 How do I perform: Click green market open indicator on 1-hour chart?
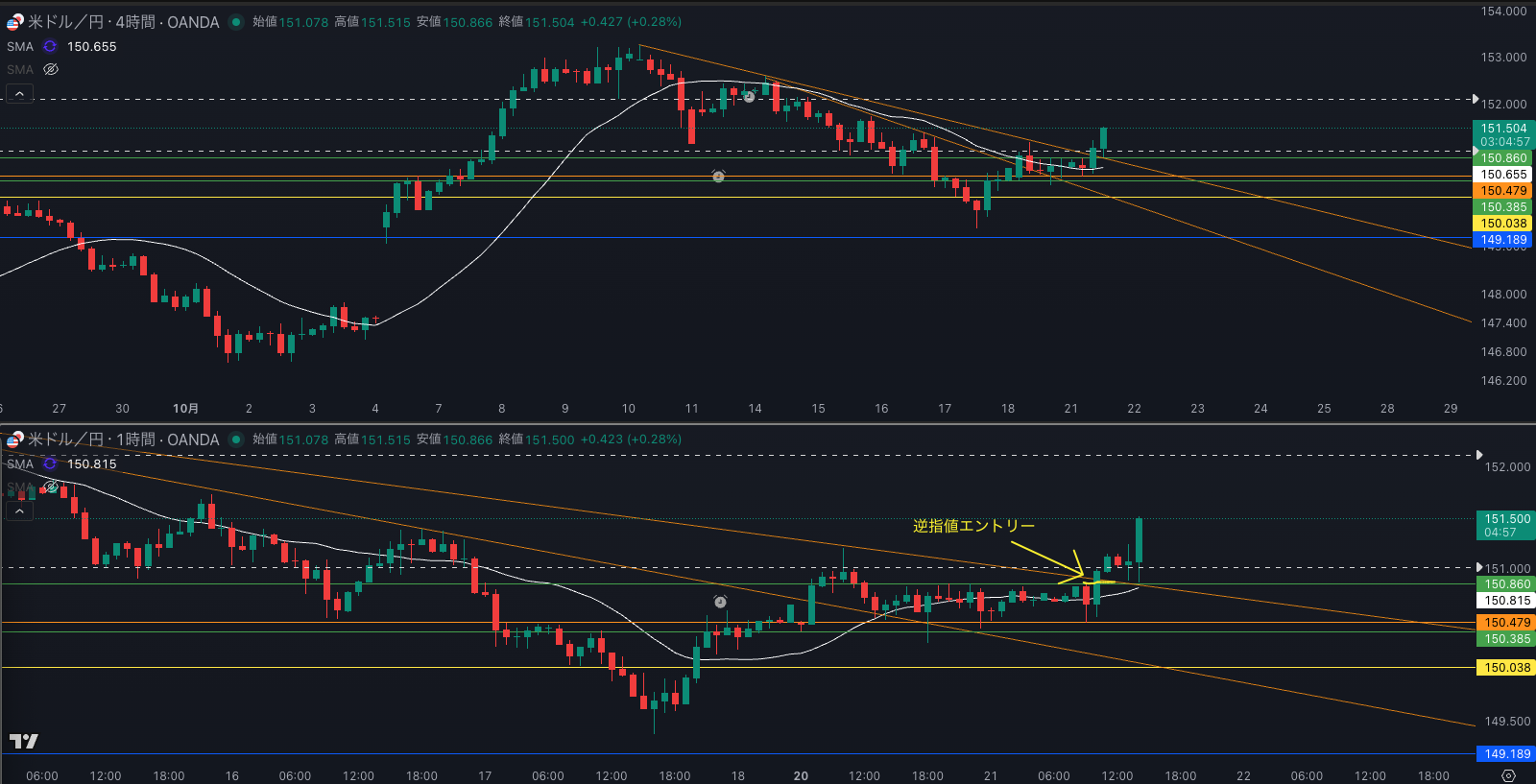coord(236,440)
